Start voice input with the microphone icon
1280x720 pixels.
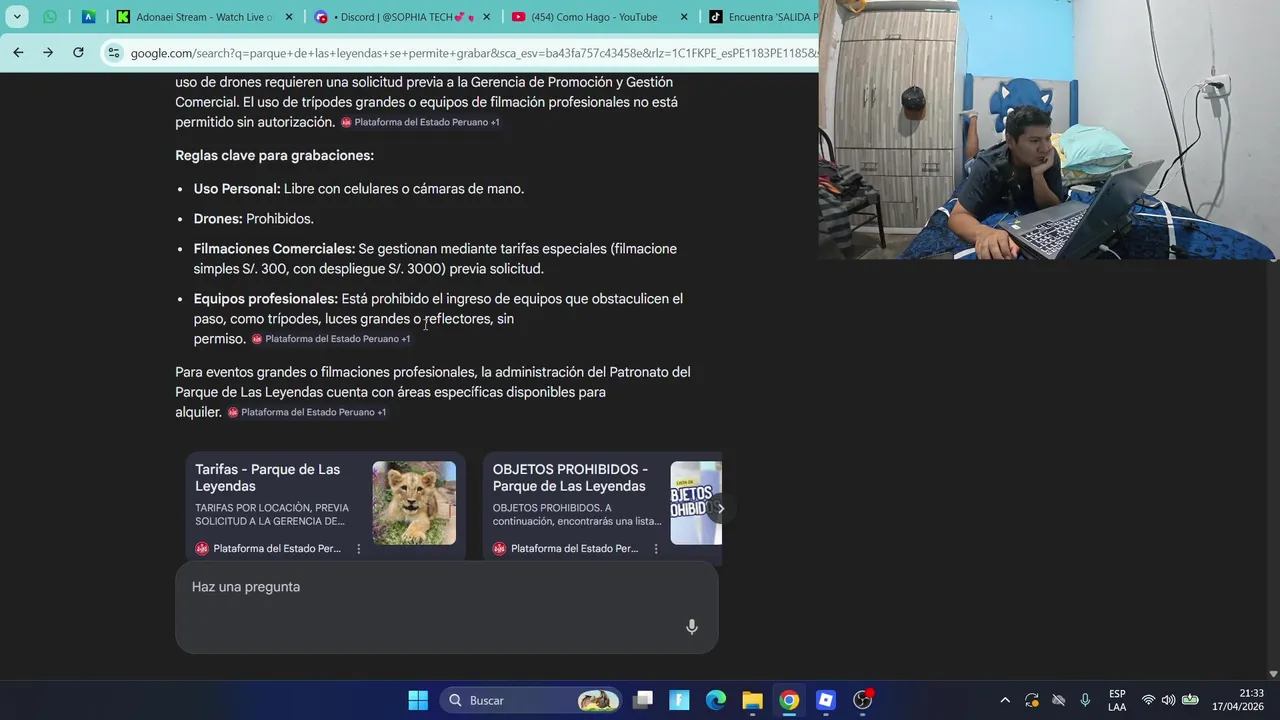coord(691,627)
